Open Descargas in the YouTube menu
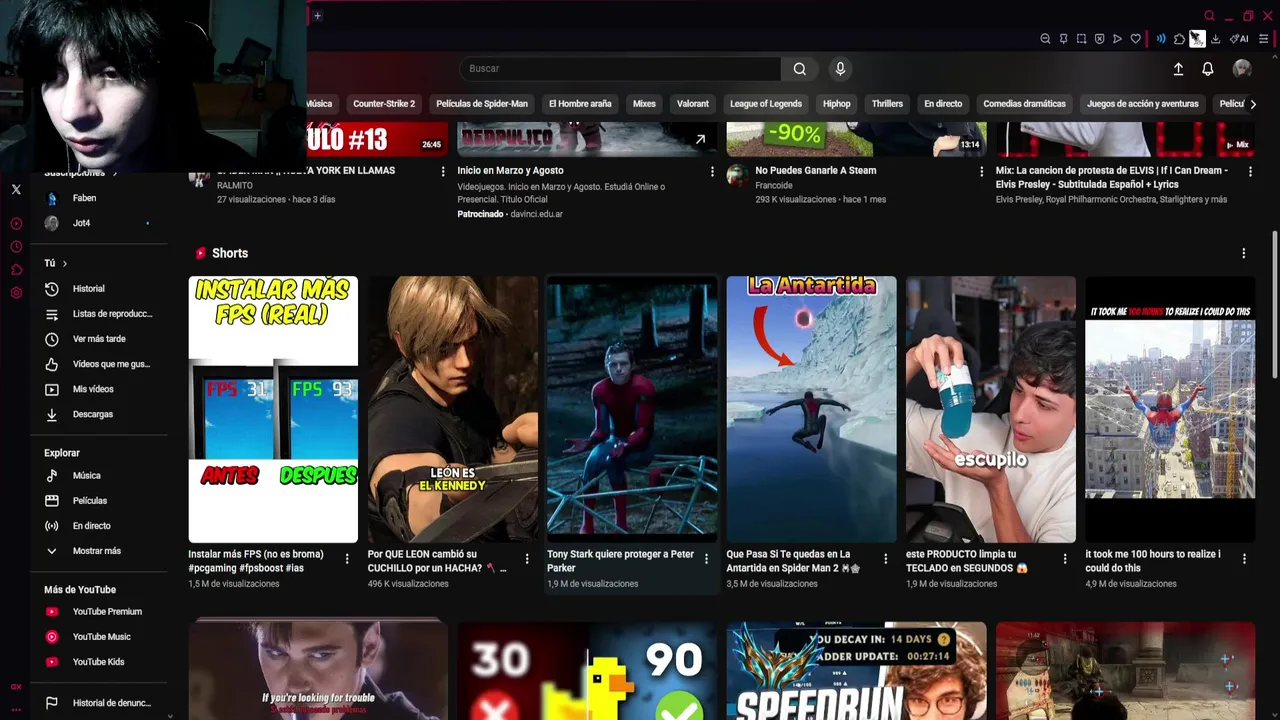This screenshot has width=1280, height=720. 100,414
